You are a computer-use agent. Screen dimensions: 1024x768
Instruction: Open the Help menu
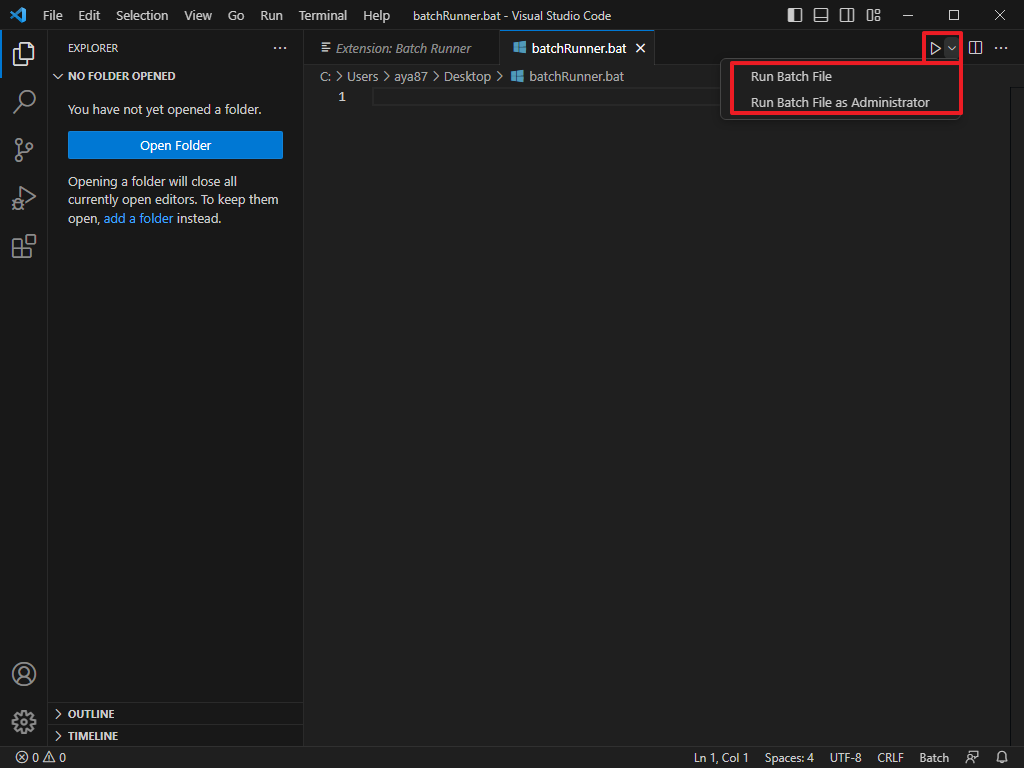376,15
